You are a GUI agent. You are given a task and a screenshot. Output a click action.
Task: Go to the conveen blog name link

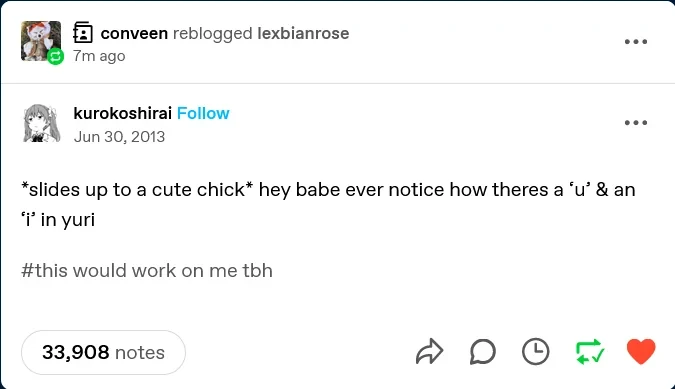click(134, 33)
